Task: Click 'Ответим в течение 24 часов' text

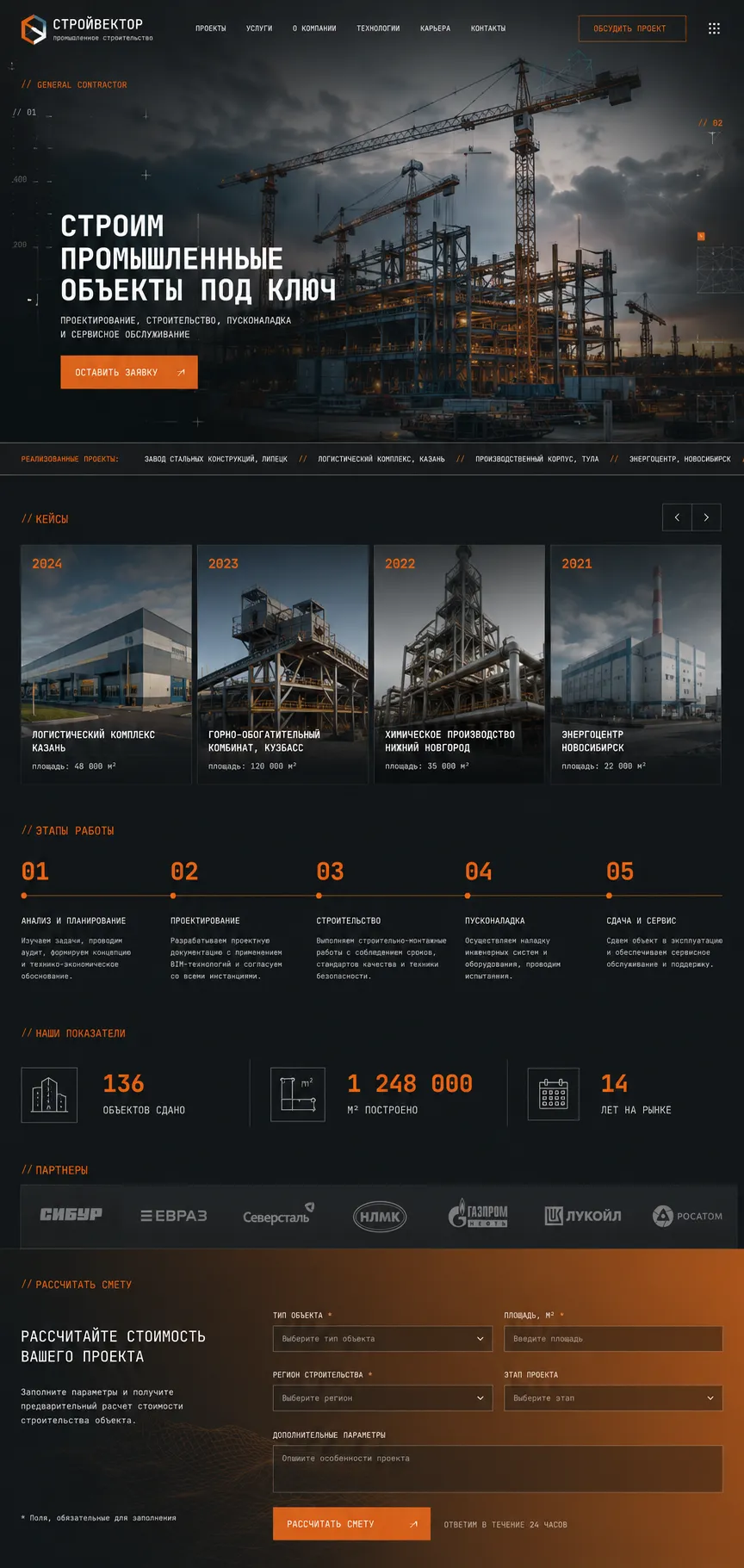Action: 505,1524
